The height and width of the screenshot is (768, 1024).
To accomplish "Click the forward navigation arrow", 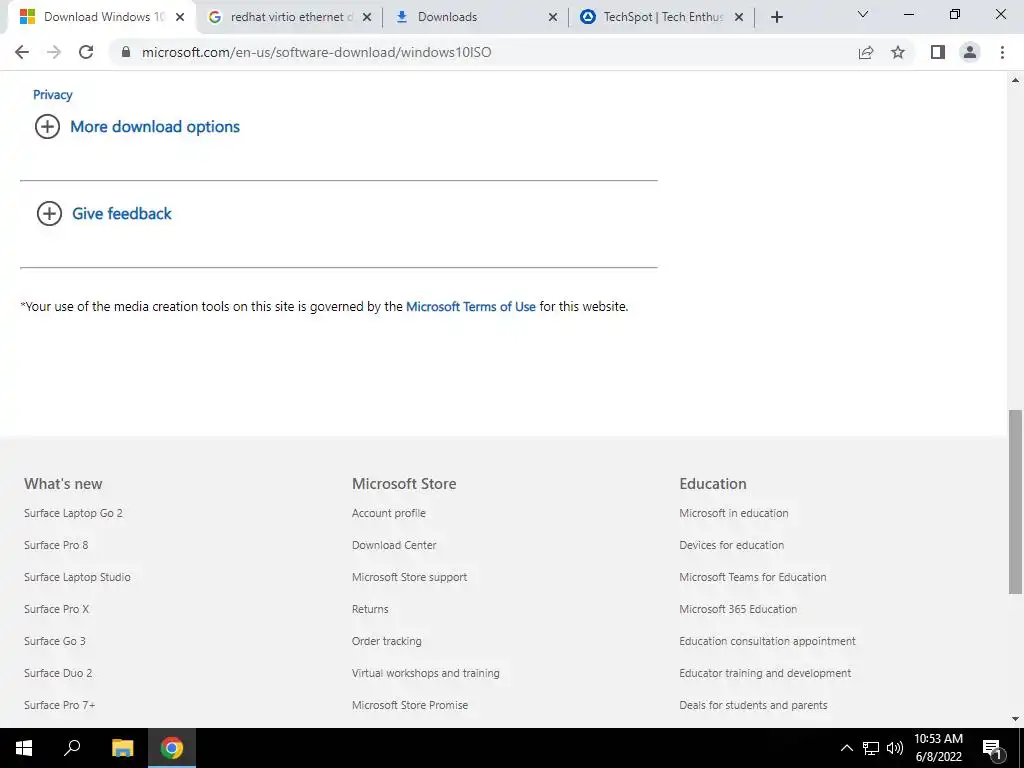I will 54,52.
